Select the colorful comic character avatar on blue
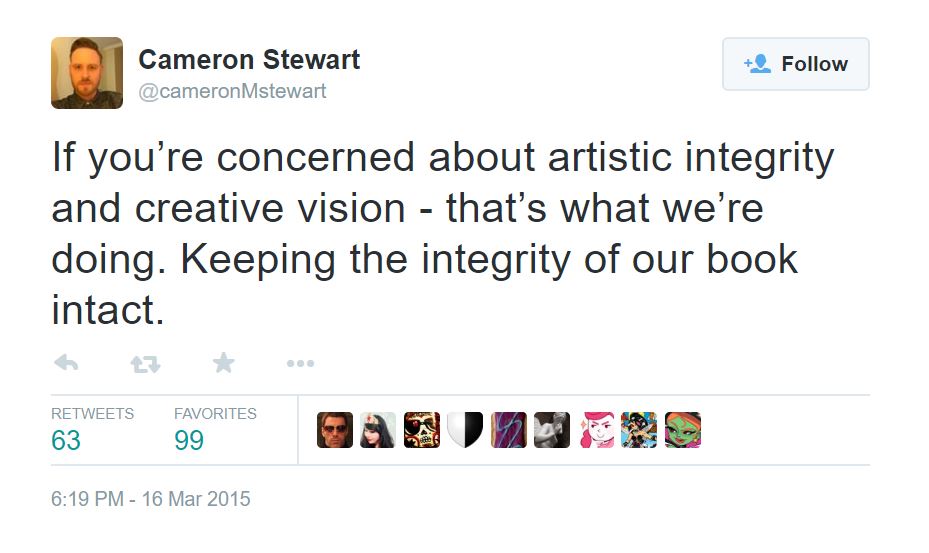The width and height of the screenshot is (929, 553). 639,430
